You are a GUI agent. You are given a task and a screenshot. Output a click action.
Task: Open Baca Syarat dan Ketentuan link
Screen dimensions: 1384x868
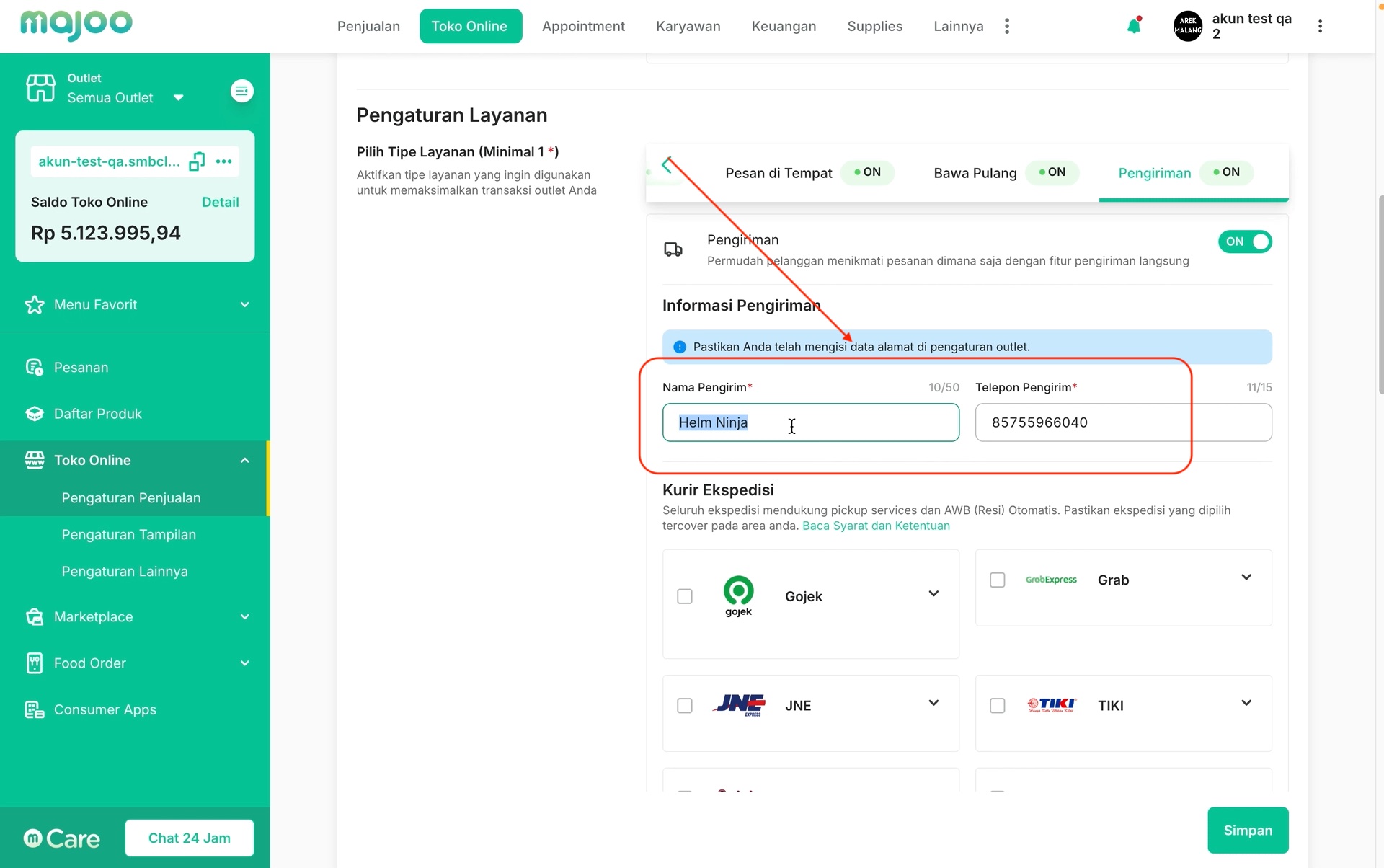[x=876, y=526]
